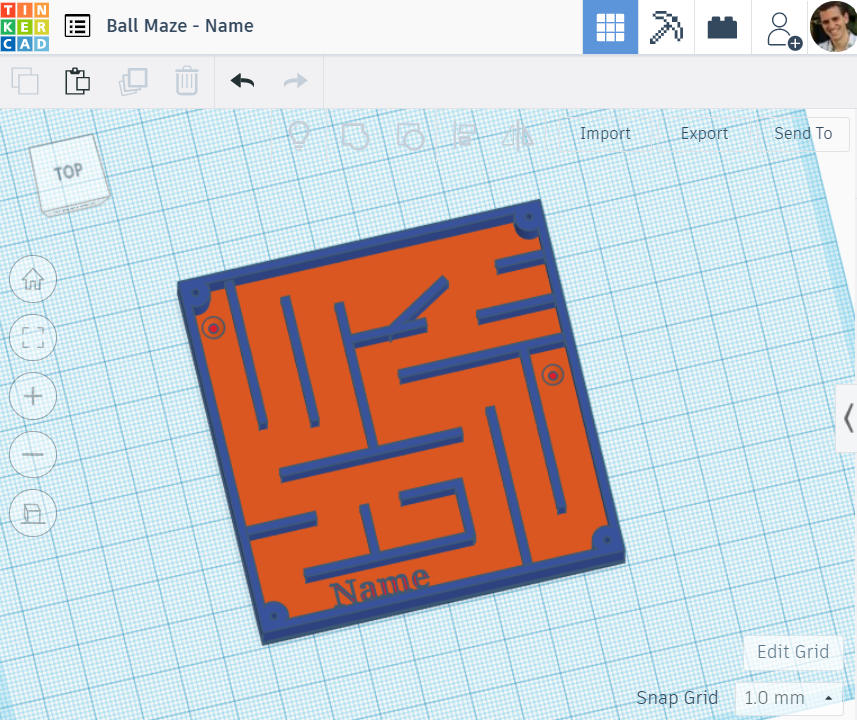
Task: Select the Align tool icon
Action: (x=461, y=133)
